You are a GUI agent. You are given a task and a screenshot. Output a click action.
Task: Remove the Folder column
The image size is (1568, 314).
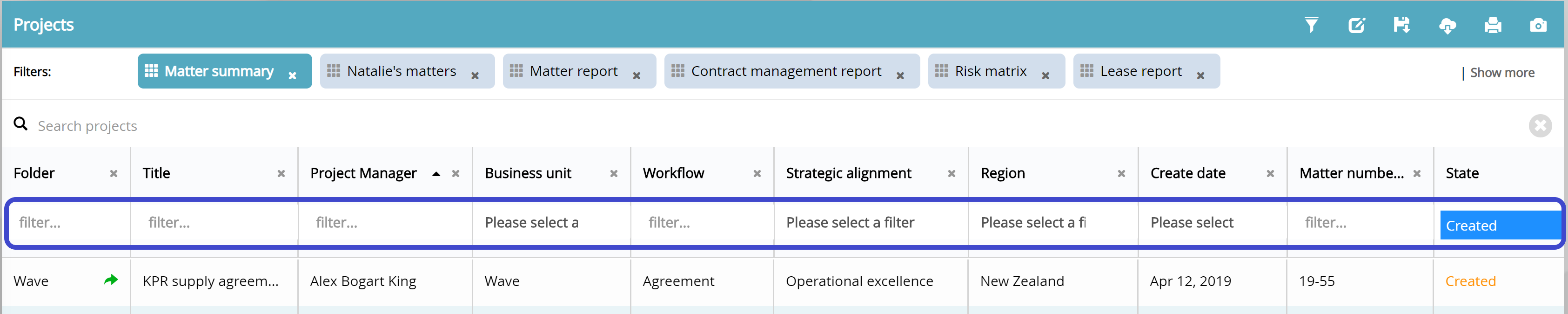(x=114, y=174)
